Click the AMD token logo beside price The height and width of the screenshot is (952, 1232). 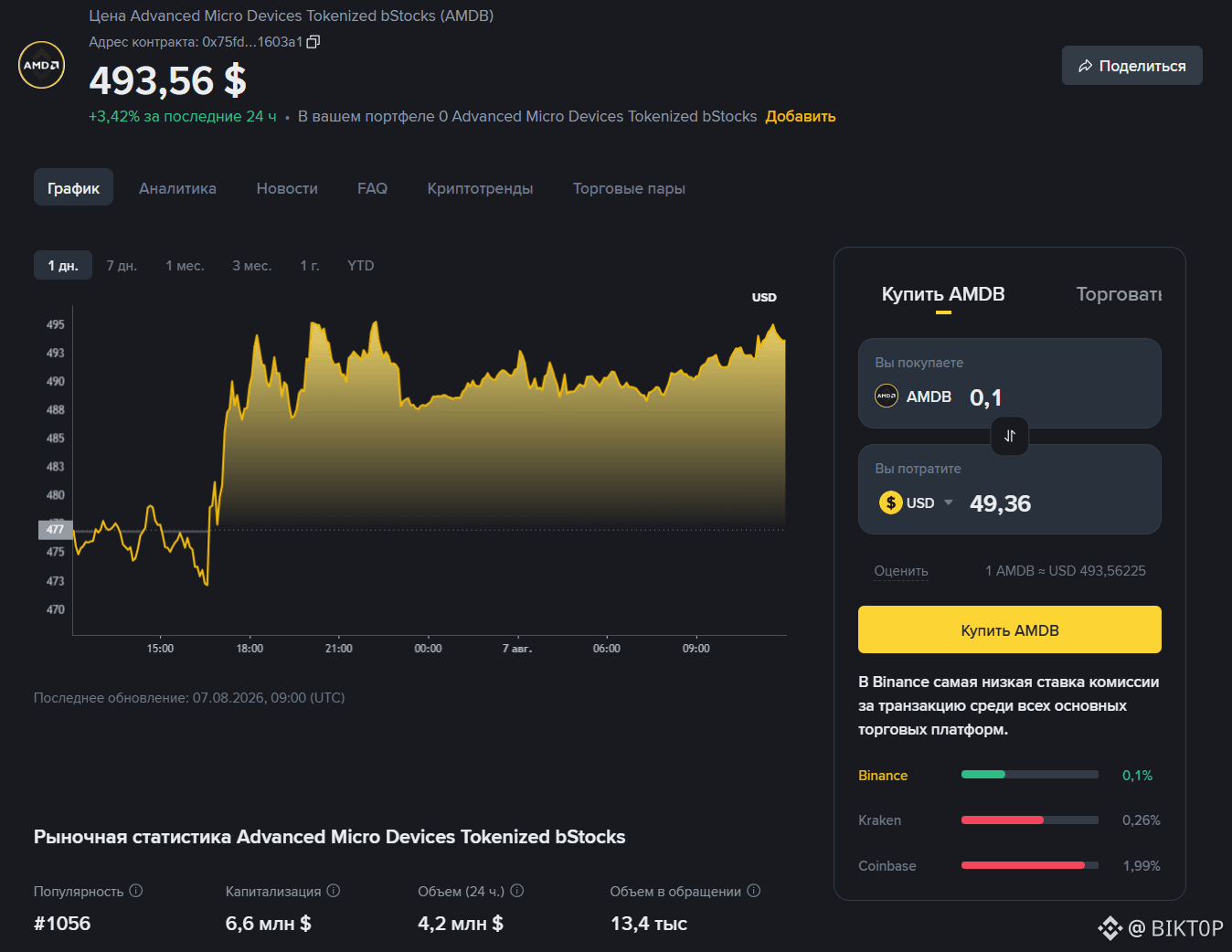pyautogui.click(x=42, y=65)
